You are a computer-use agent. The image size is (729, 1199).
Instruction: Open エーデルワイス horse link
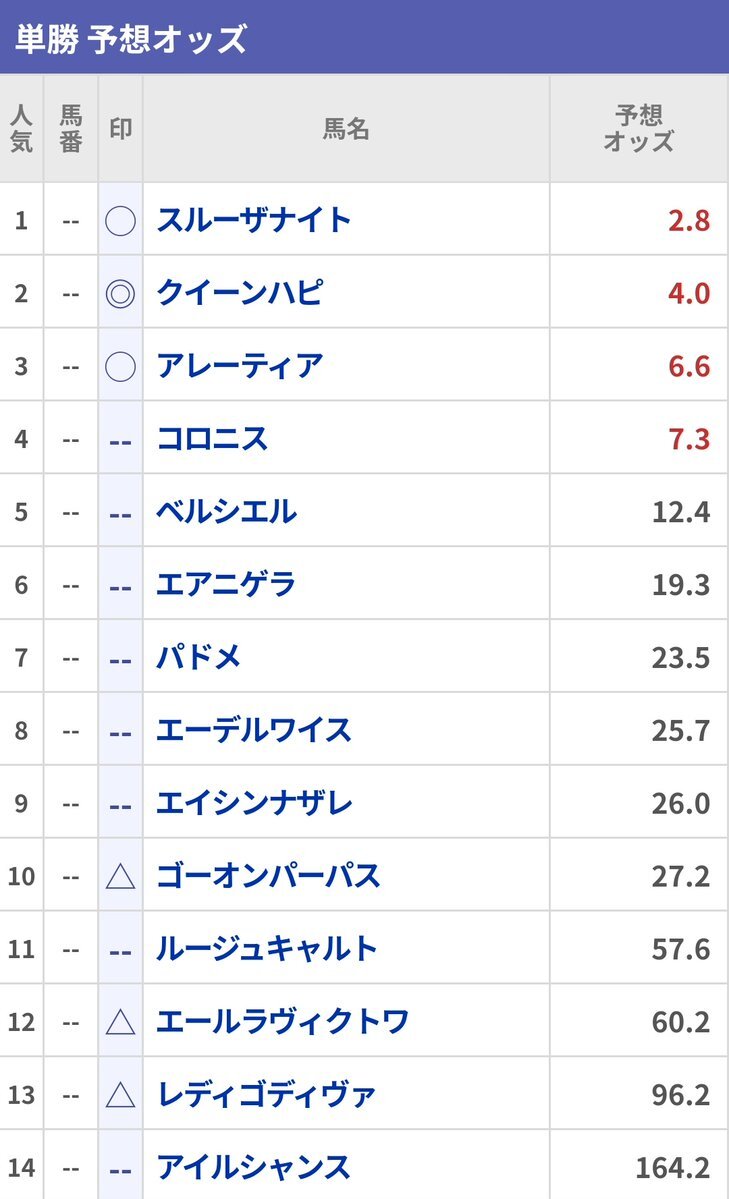click(253, 730)
